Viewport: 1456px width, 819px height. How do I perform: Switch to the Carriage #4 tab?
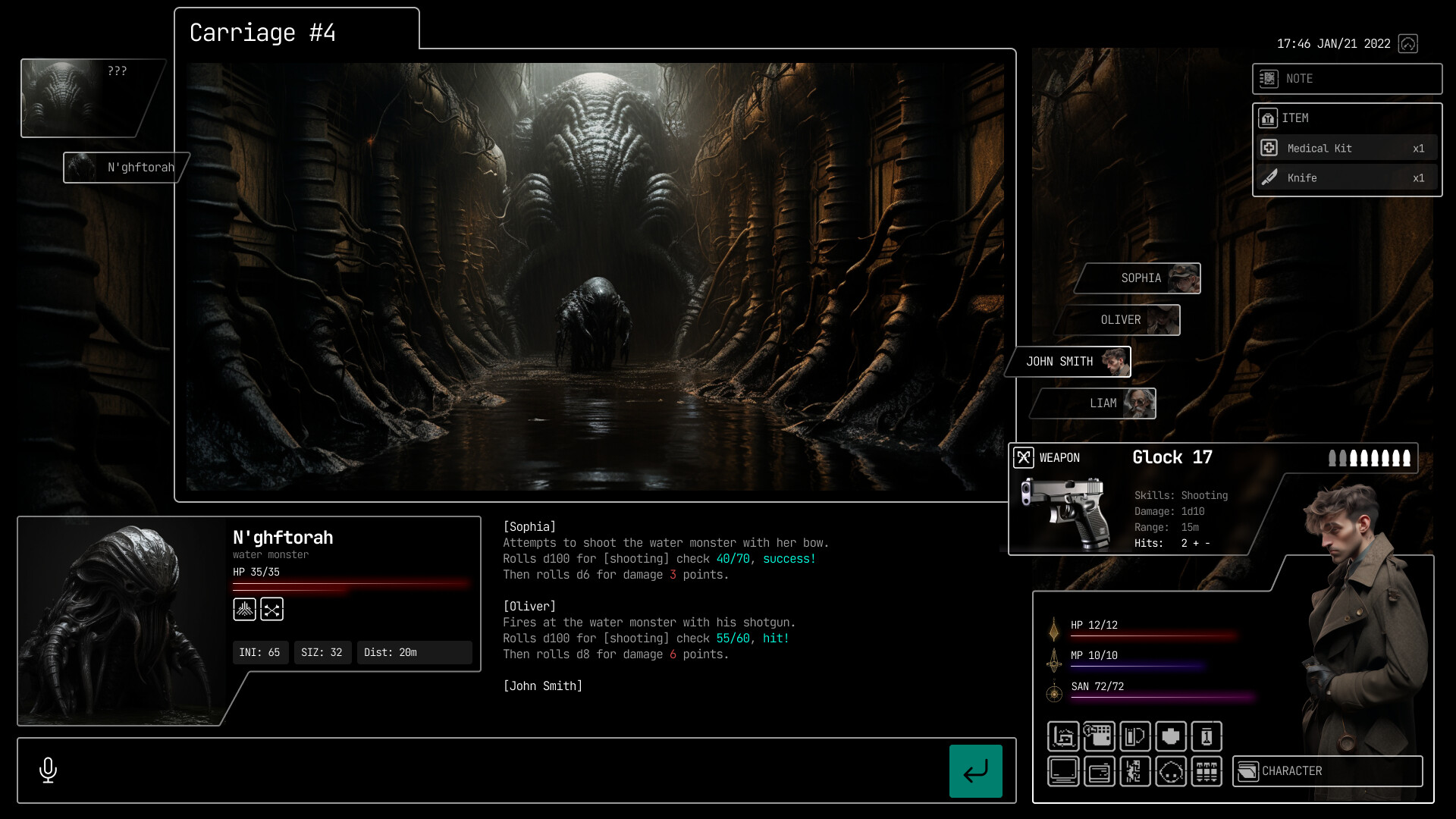[263, 33]
